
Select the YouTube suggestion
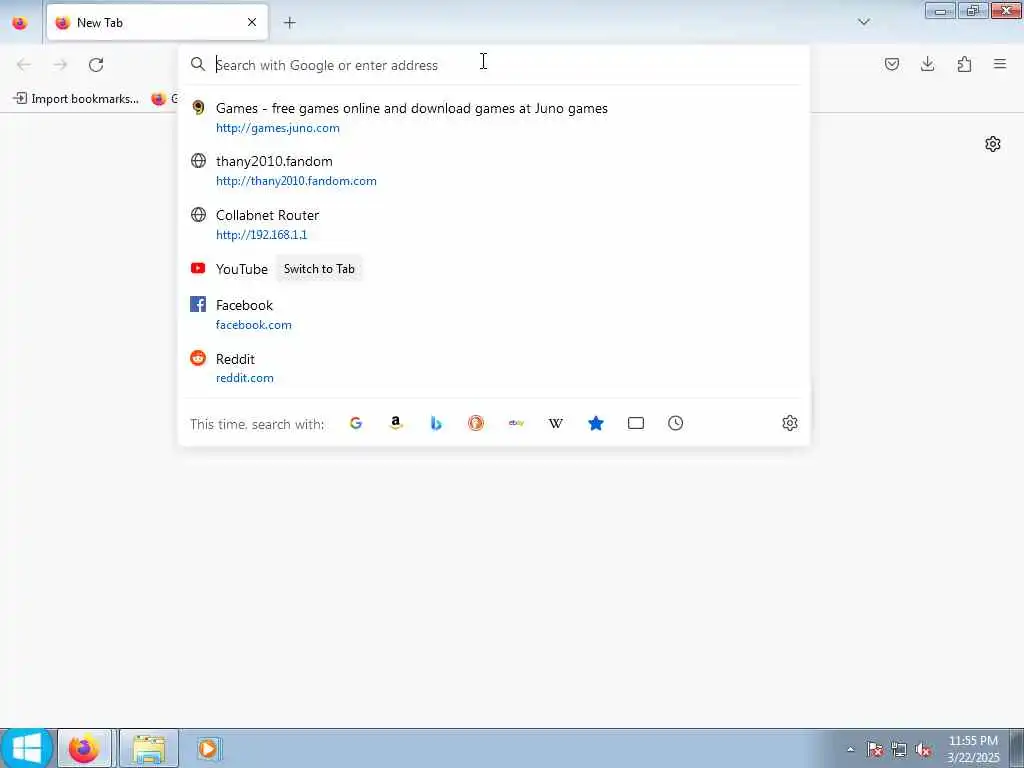(493, 268)
